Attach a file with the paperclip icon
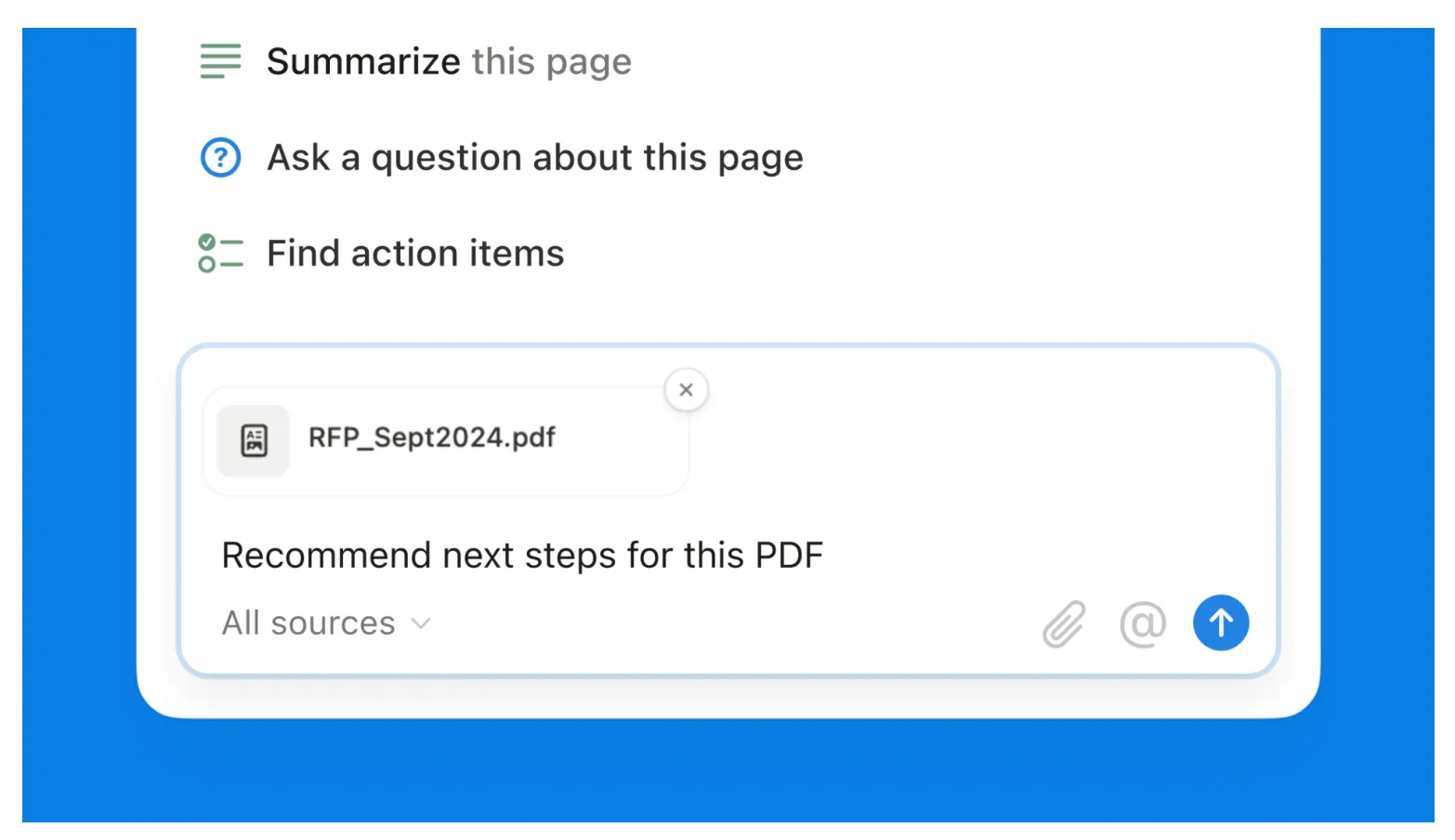 1064,623
